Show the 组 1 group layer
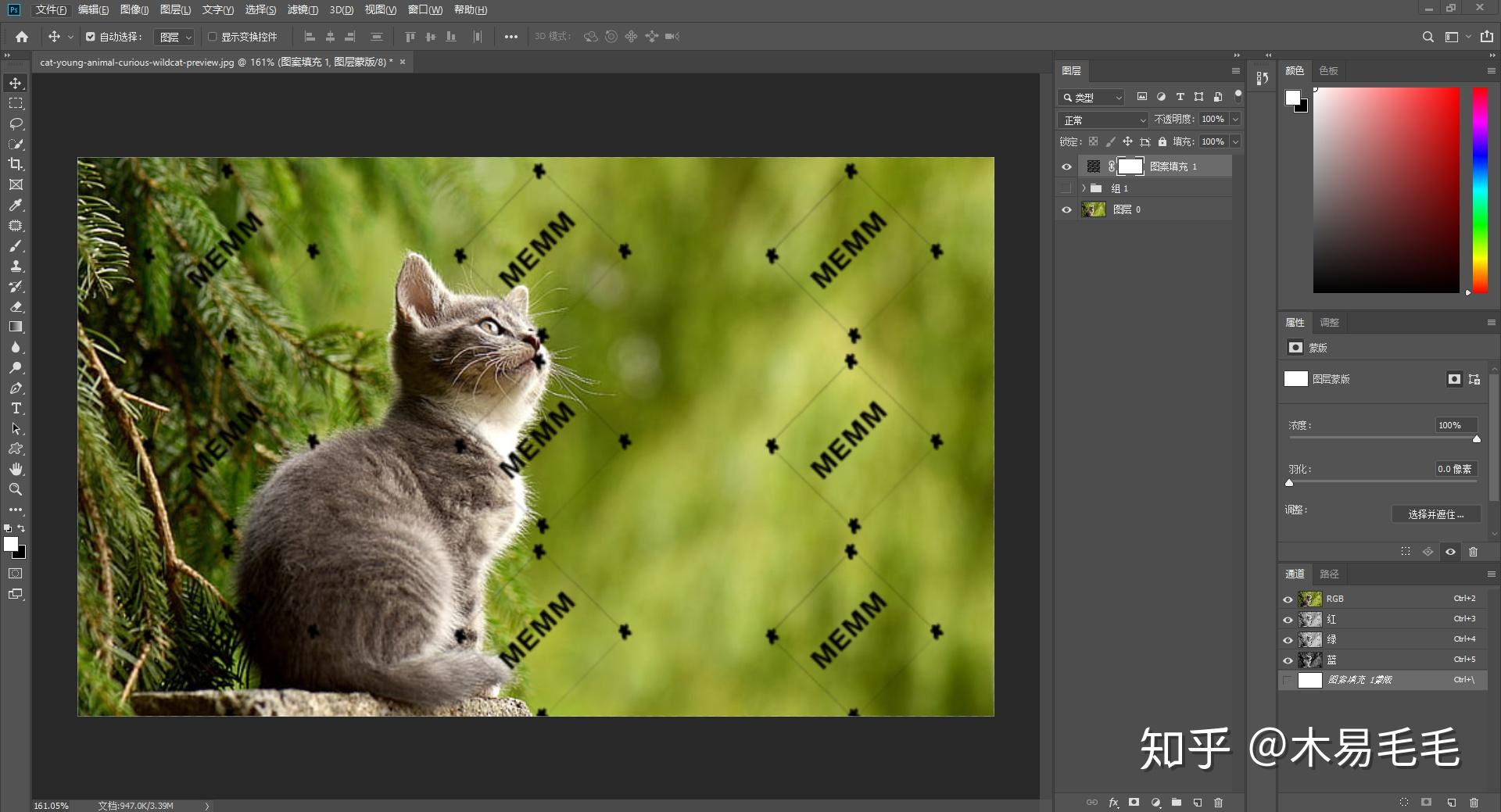This screenshot has height=812, width=1501. tap(1066, 188)
